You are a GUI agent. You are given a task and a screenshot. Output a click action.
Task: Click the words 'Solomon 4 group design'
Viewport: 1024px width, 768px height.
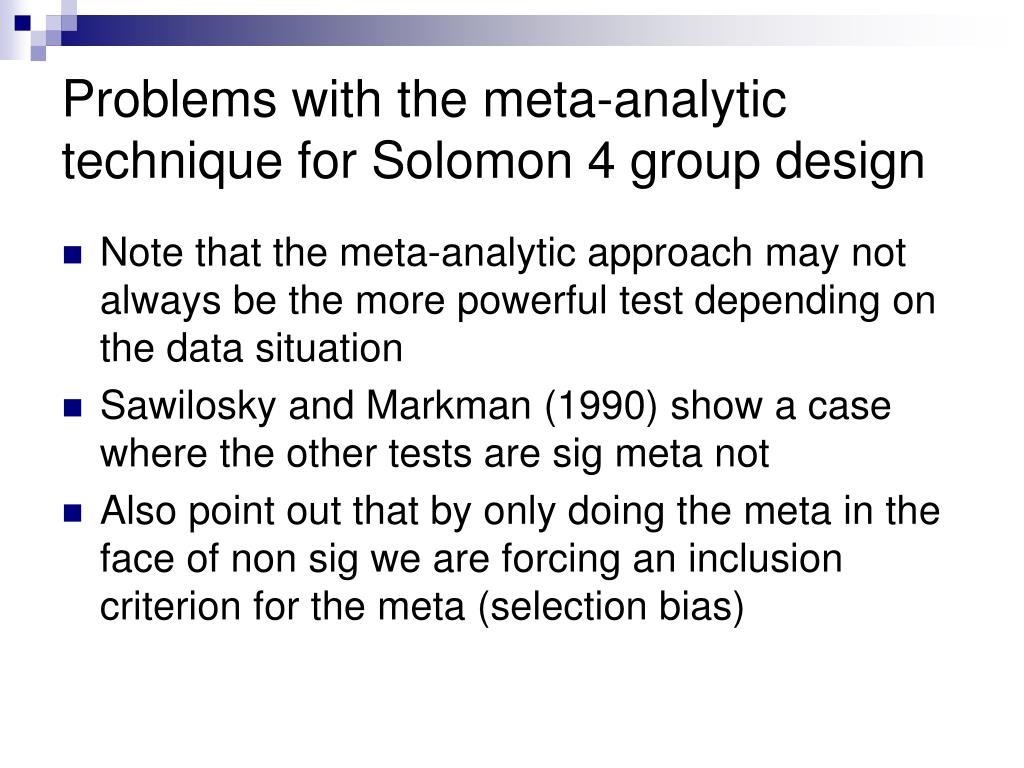pyautogui.click(x=648, y=161)
